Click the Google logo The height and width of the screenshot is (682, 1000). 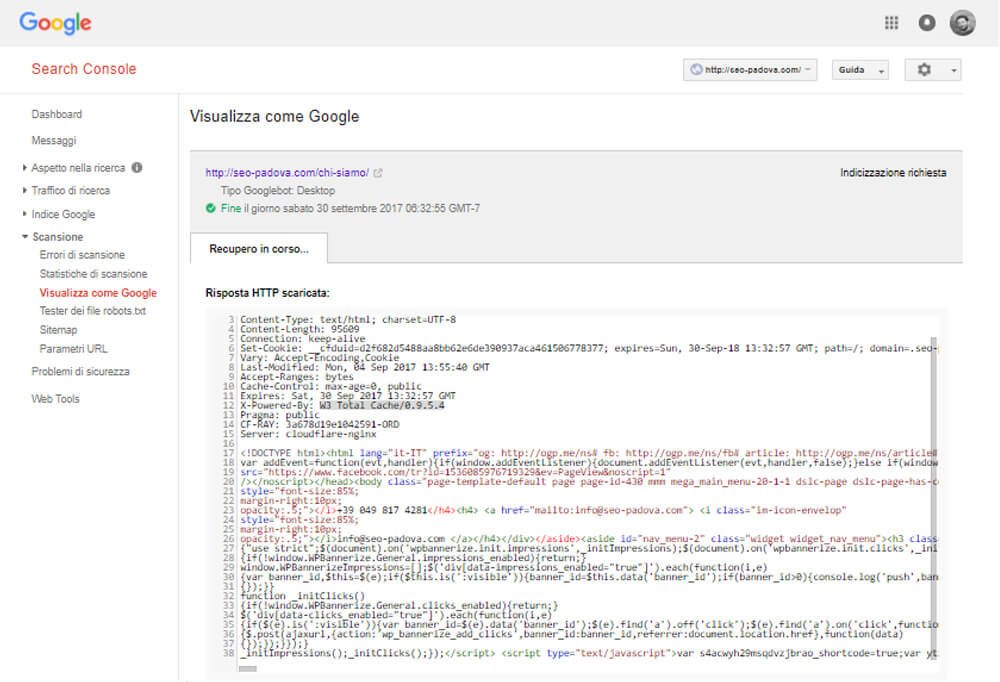point(55,24)
